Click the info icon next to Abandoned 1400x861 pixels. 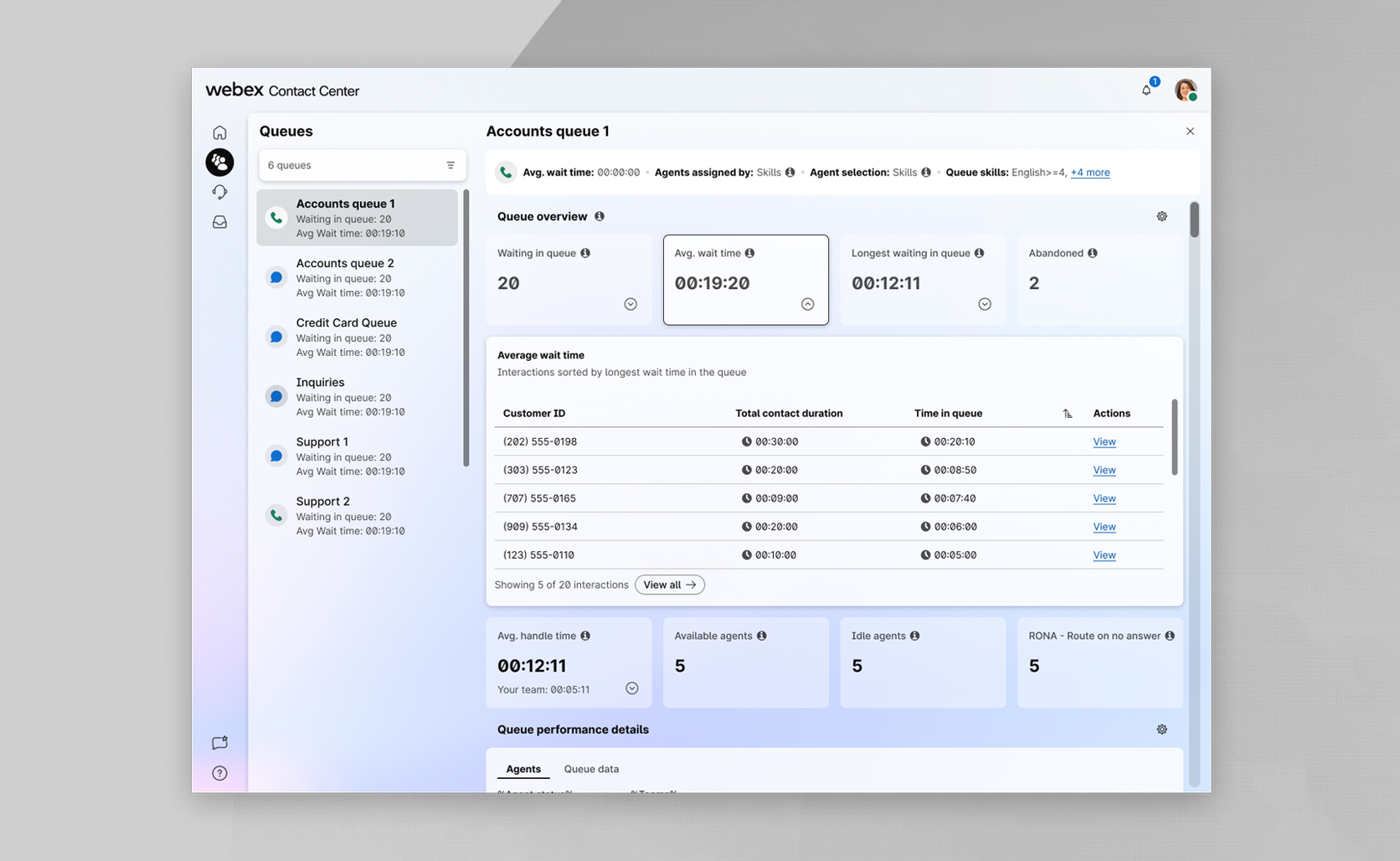(1092, 253)
